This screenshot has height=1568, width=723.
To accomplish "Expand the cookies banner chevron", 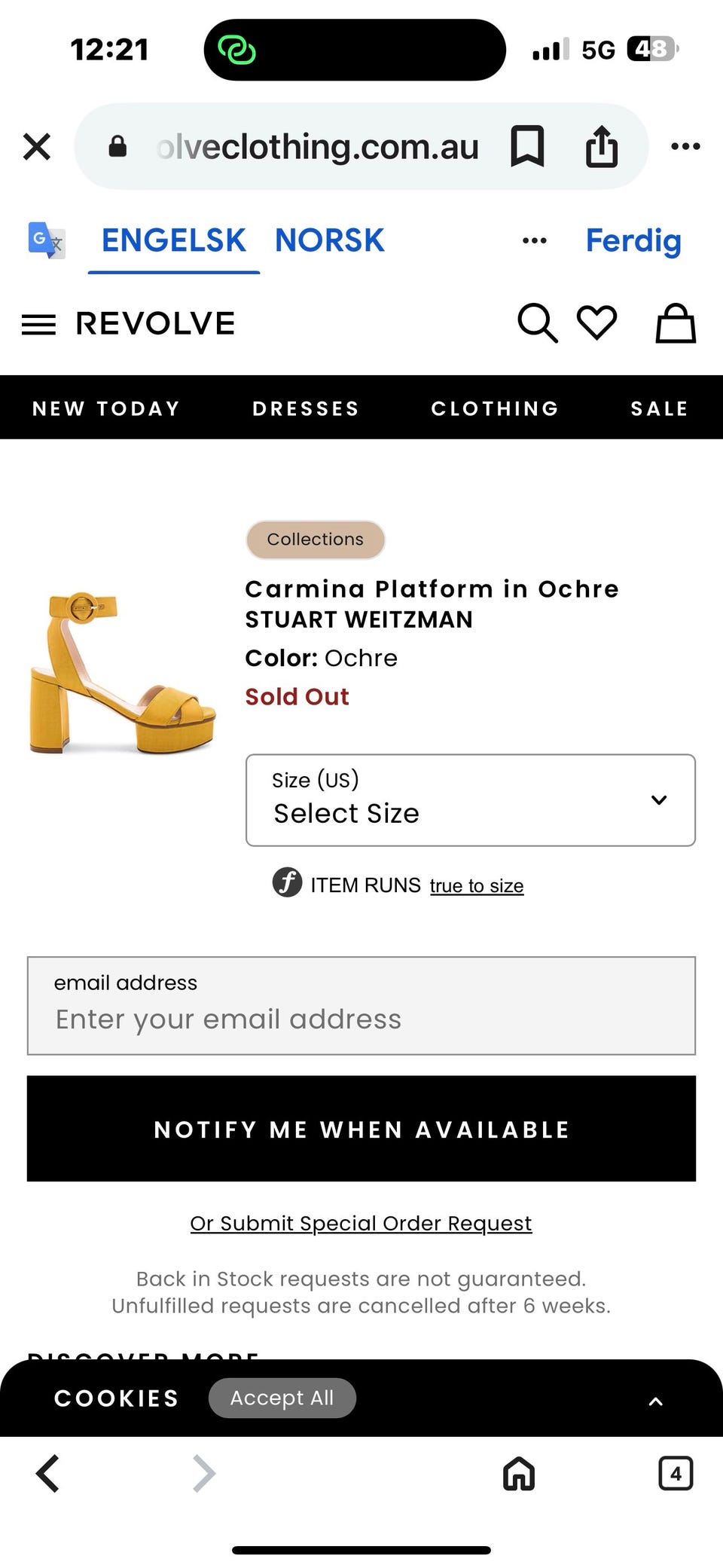I will (x=656, y=1401).
